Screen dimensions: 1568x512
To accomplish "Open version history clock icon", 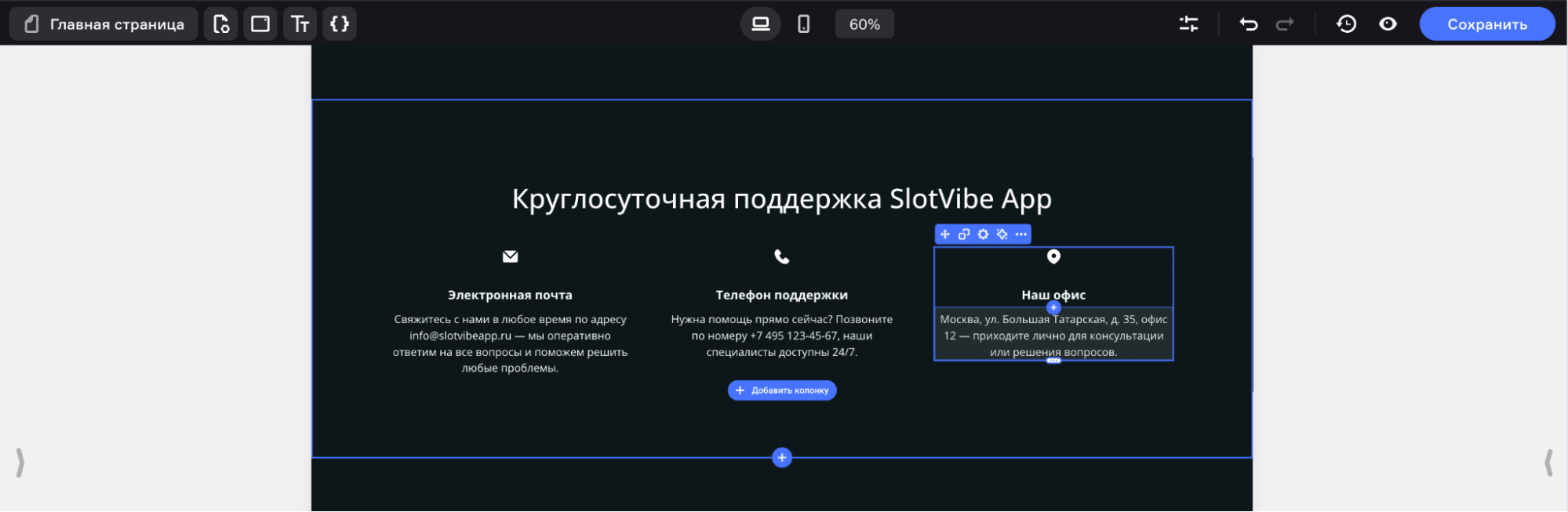I will [1347, 24].
